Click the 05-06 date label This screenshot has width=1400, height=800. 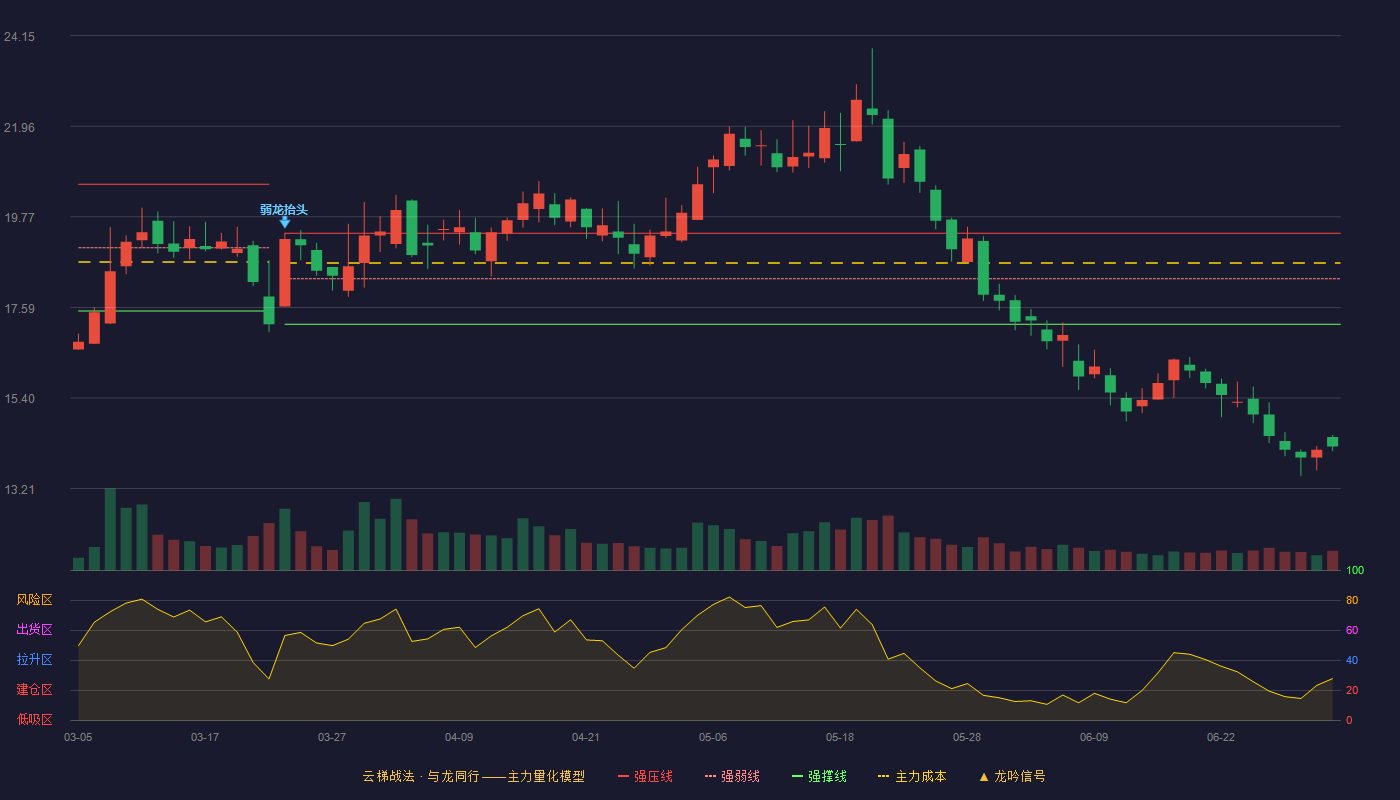(713, 737)
